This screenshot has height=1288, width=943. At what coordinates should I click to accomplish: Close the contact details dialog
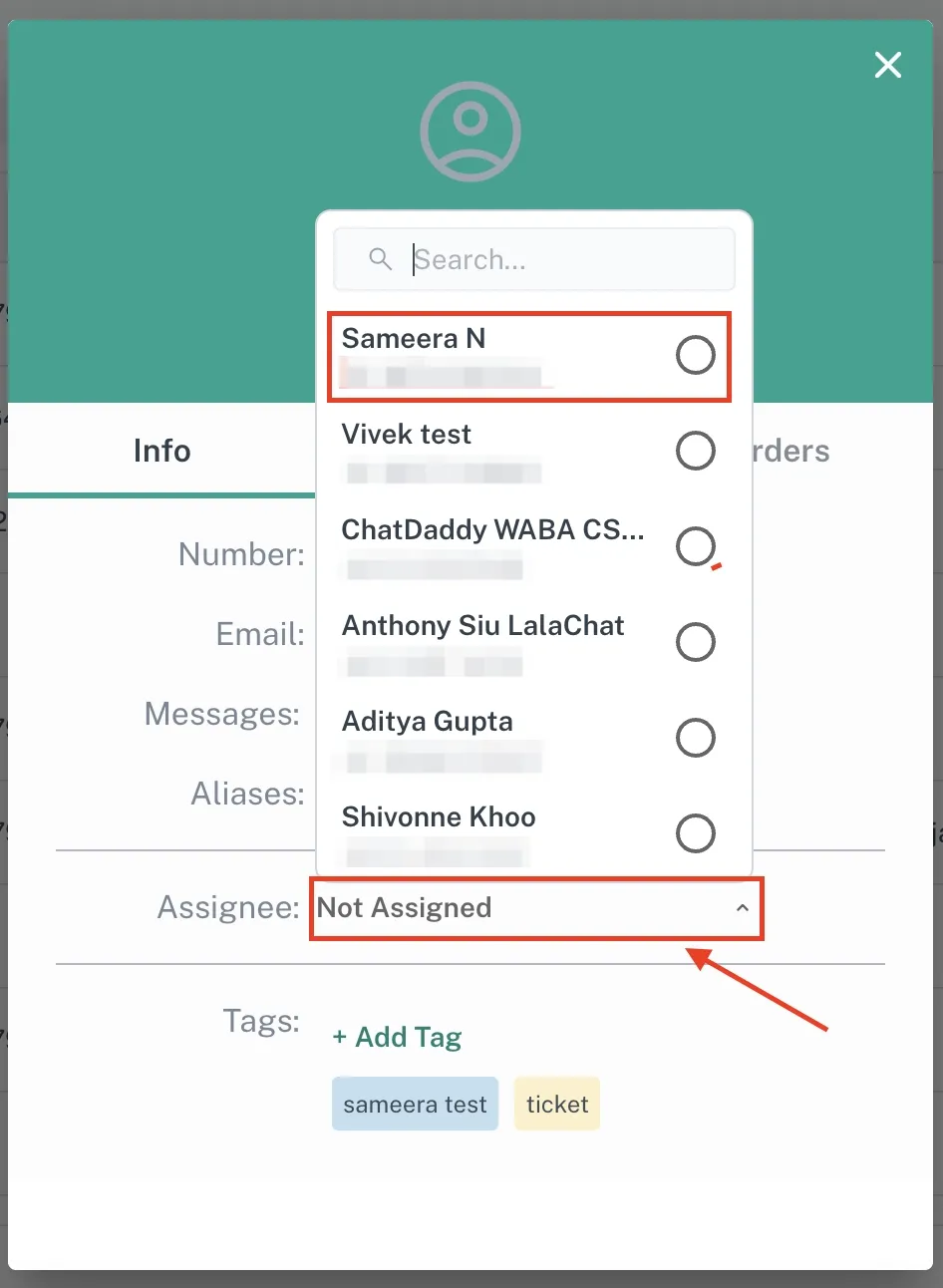887,66
